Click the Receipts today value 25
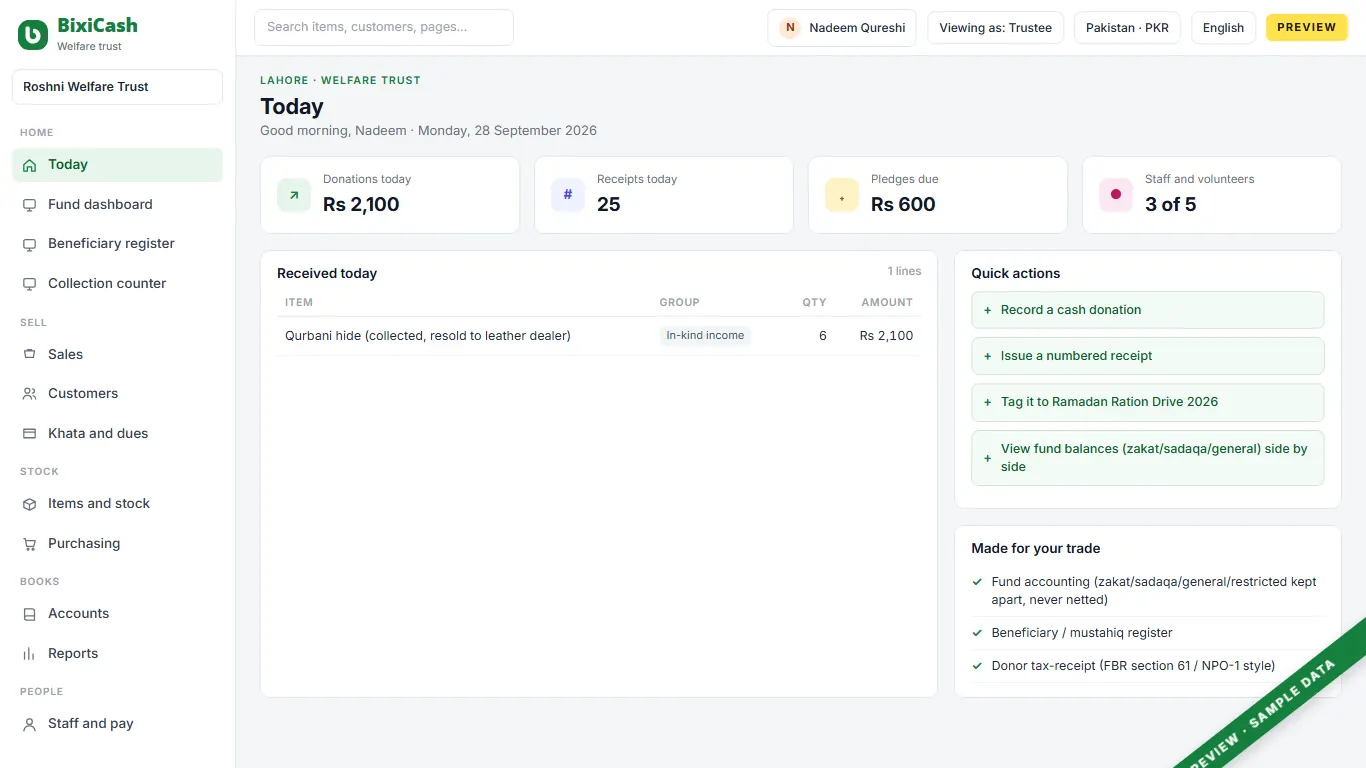 tap(609, 204)
